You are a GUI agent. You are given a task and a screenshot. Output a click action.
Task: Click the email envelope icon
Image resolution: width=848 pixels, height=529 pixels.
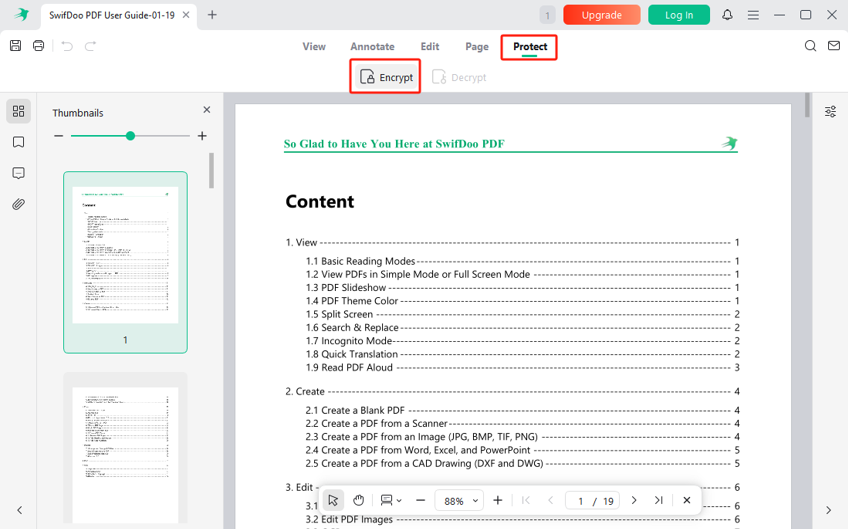[x=834, y=46]
